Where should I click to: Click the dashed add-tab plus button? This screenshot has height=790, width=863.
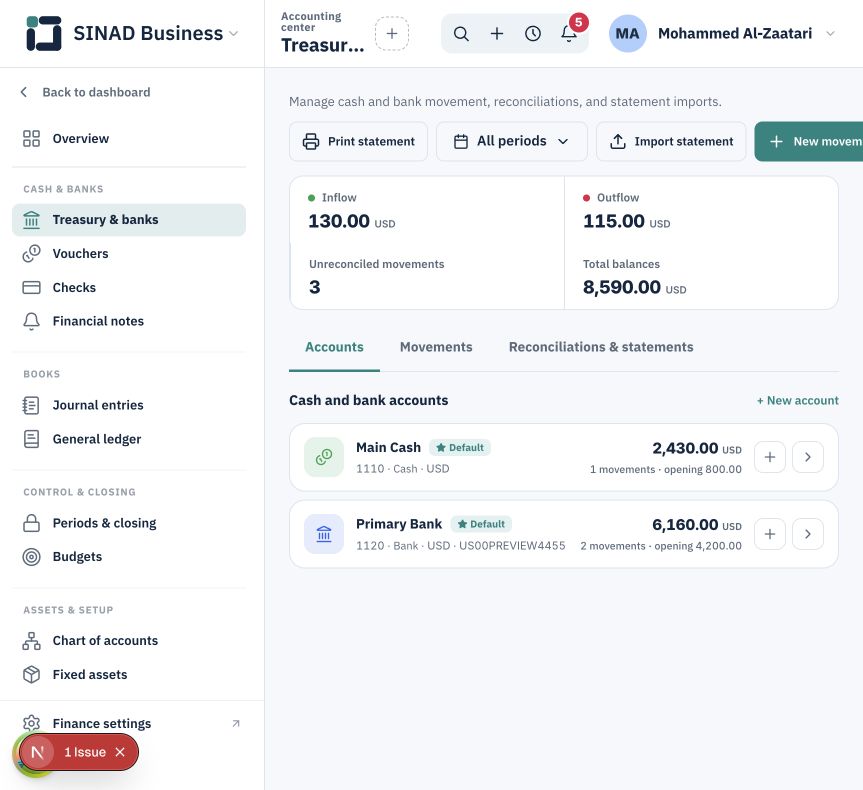(392, 34)
